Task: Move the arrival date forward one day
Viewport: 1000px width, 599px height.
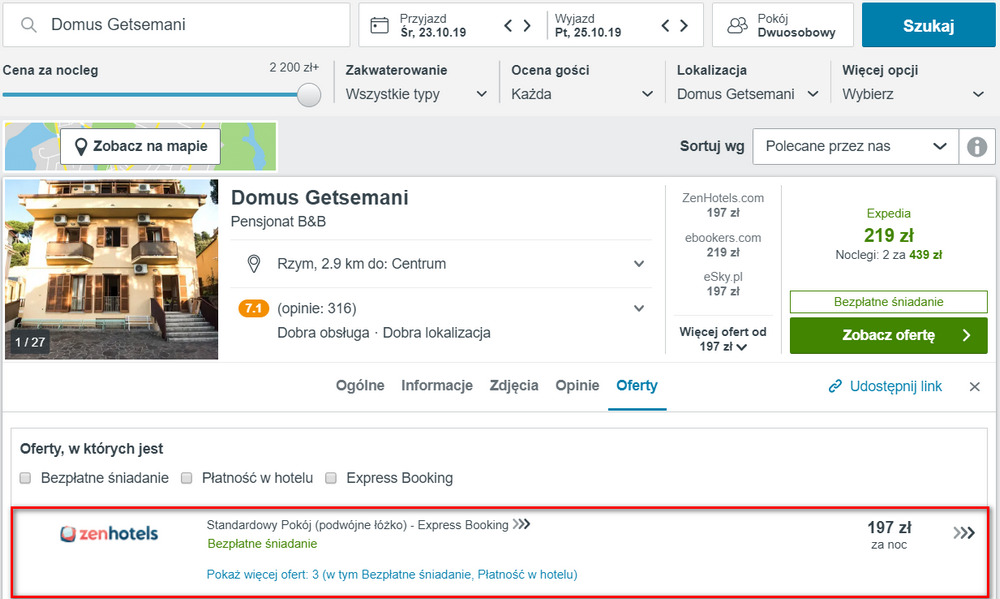Action: (527, 26)
